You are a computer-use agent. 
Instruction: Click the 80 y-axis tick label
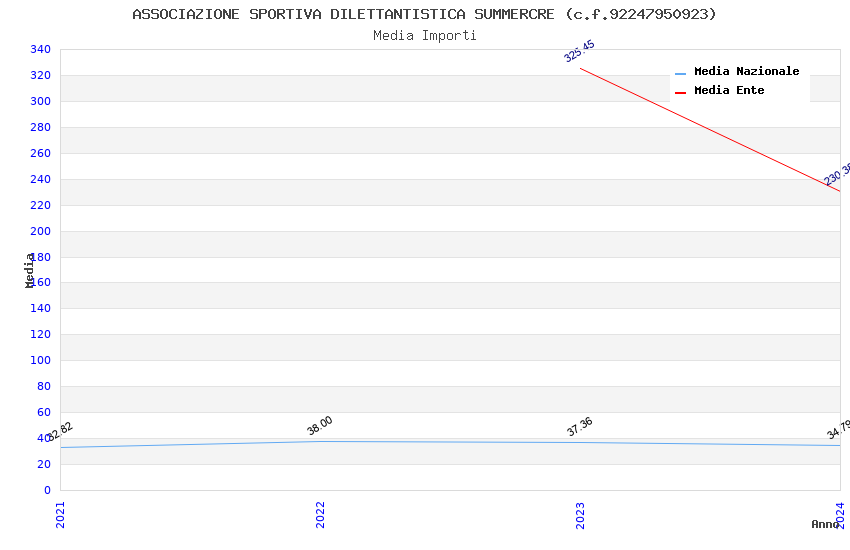44,386
